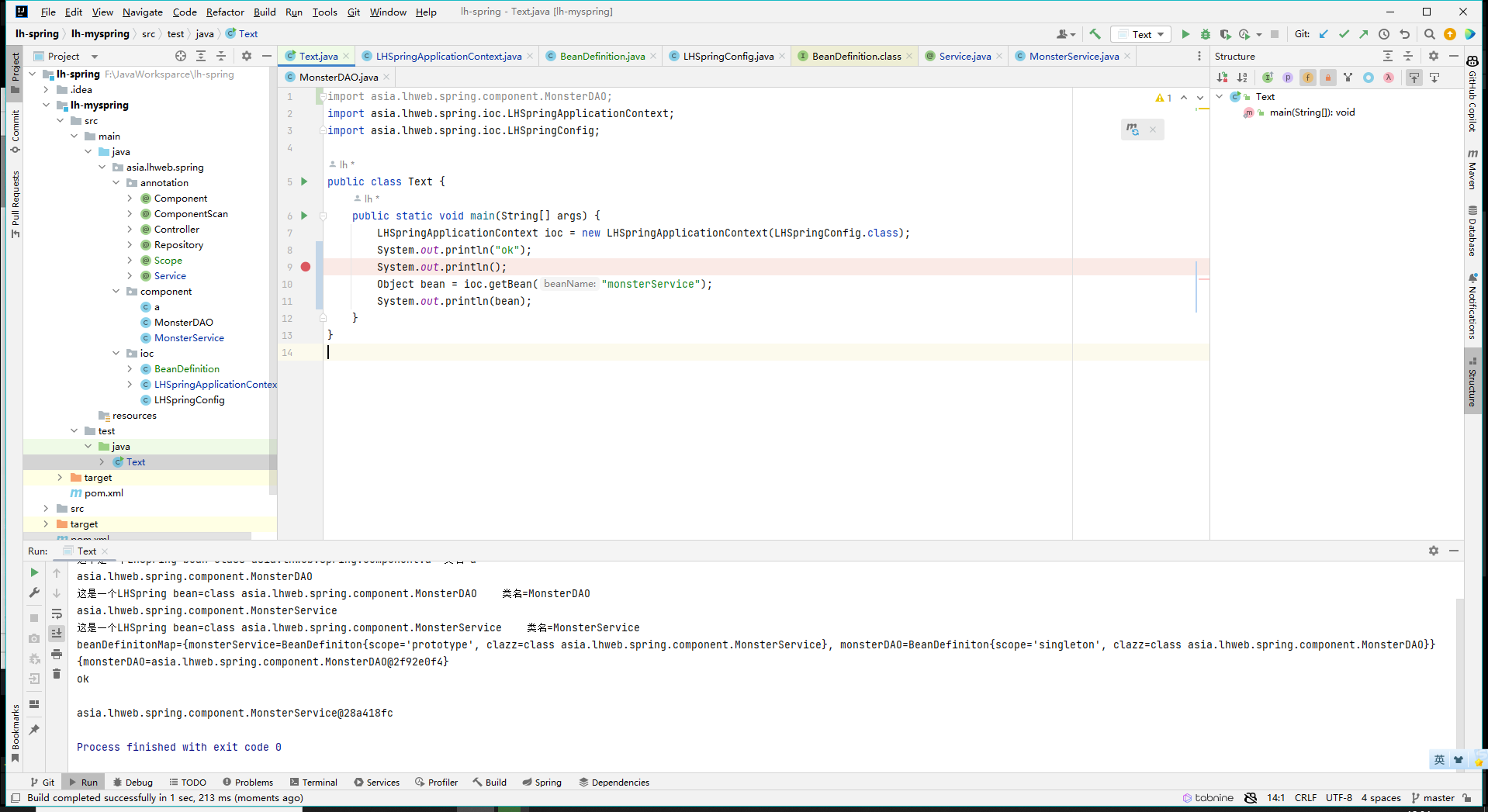Toggle the breakpoint on line 9

(x=306, y=267)
